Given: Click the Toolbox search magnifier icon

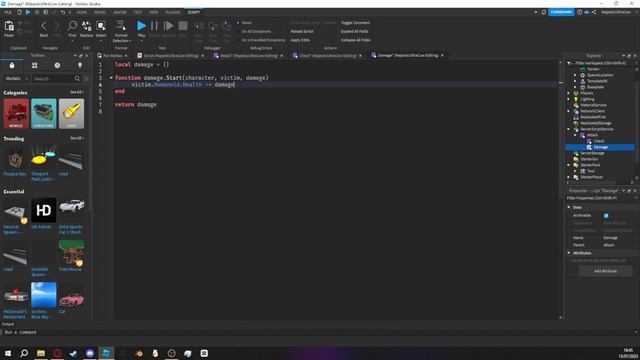Looking at the screenshot, I should click(78, 78).
